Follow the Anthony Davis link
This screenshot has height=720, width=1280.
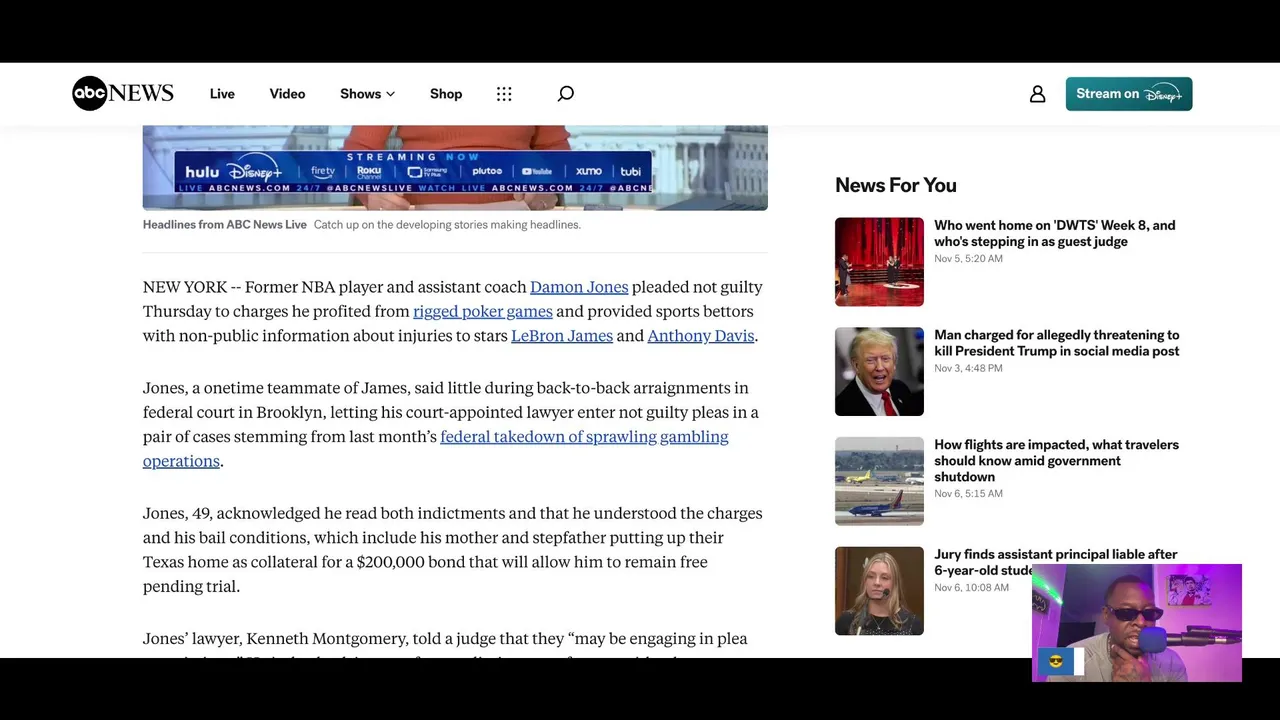click(701, 336)
